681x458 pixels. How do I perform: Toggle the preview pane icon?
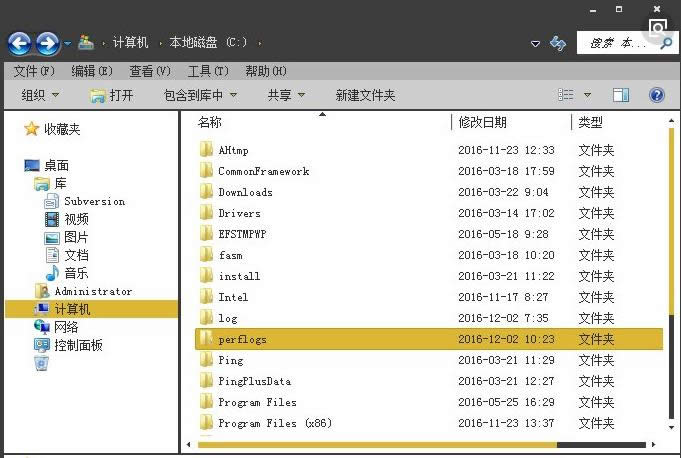coord(621,95)
